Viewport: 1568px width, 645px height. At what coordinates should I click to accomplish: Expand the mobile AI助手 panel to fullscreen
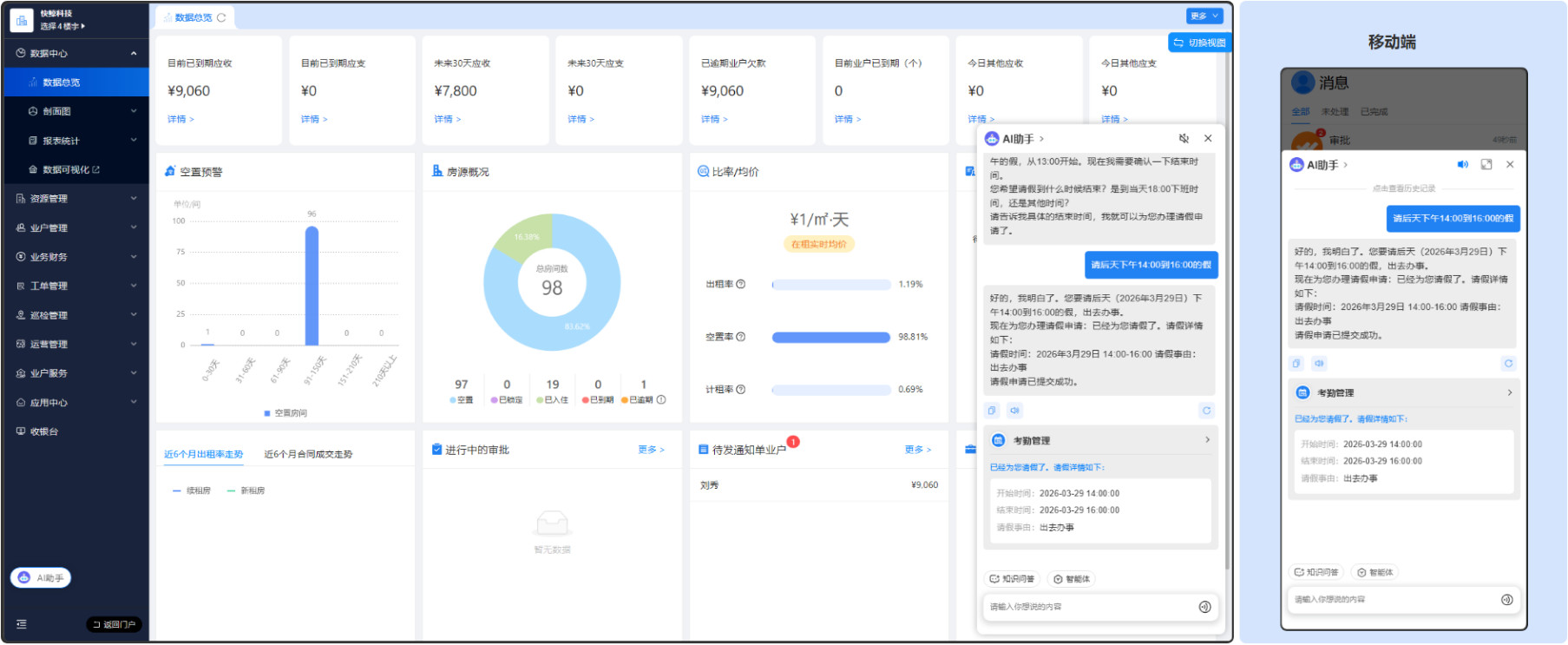pyautogui.click(x=1486, y=165)
